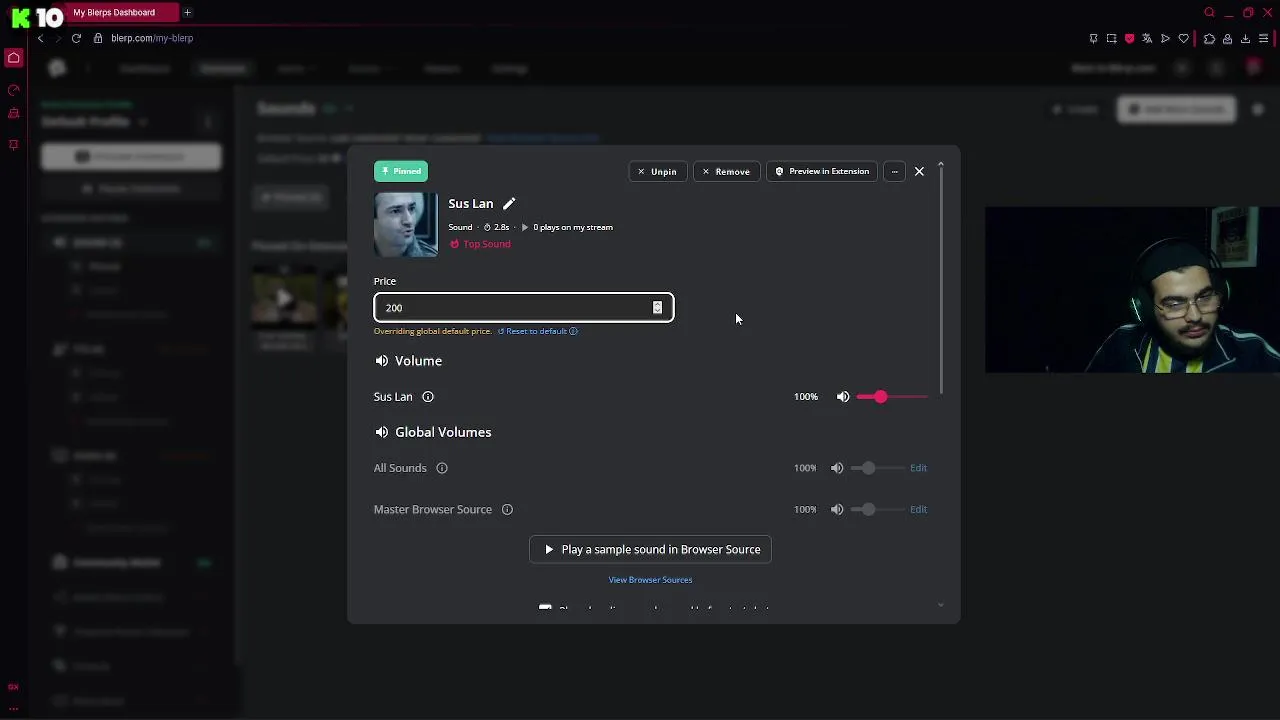The width and height of the screenshot is (1280, 720).
Task: Open the browser profile account icon
Action: point(1227,39)
